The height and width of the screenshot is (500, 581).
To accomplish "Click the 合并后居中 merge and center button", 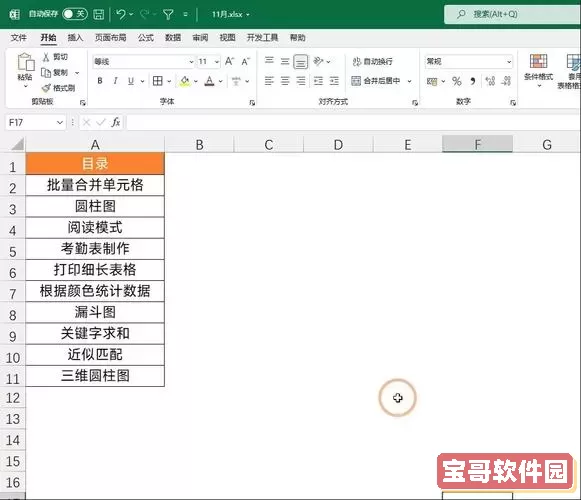I will coord(376,81).
